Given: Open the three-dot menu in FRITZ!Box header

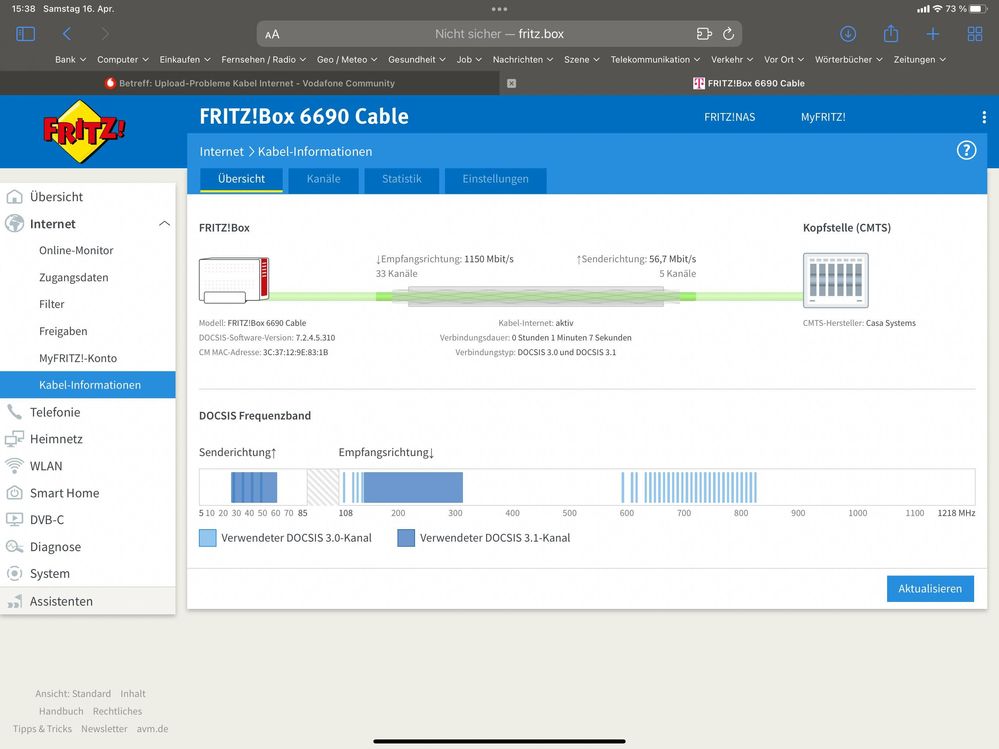Looking at the screenshot, I should (984, 117).
